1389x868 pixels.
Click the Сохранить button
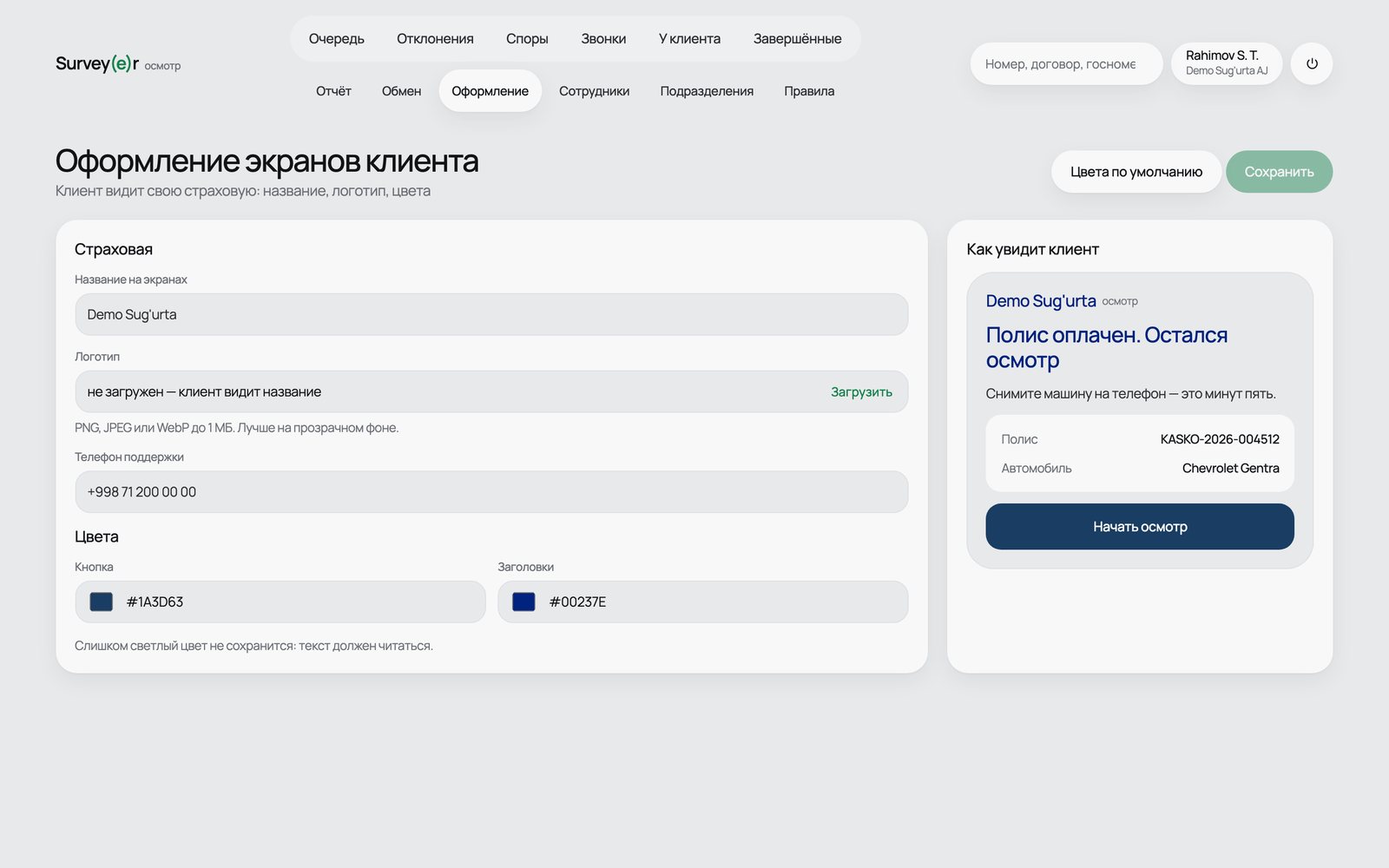pos(1279,172)
